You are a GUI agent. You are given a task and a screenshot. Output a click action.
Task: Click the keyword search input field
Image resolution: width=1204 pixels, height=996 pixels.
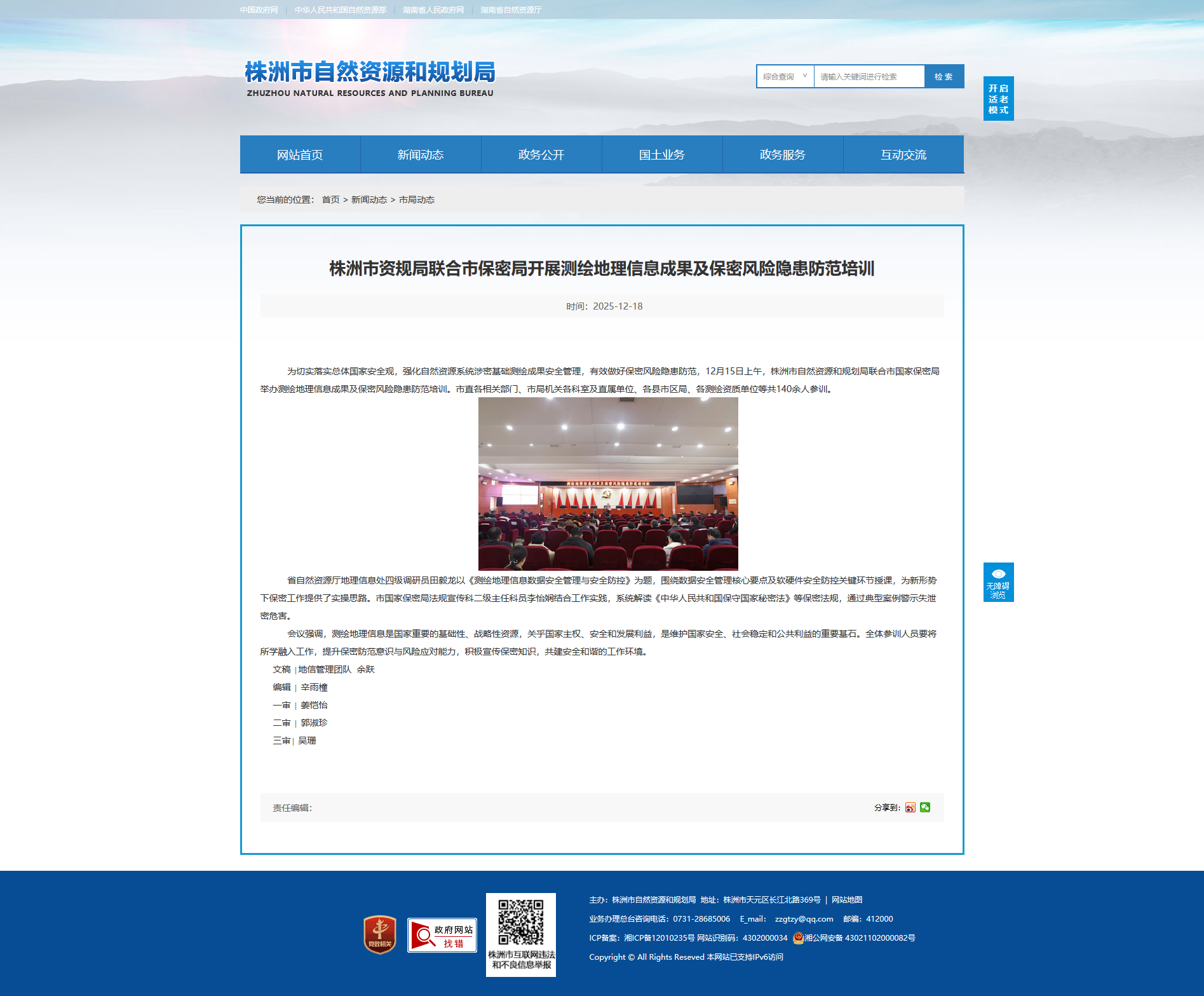tap(869, 76)
